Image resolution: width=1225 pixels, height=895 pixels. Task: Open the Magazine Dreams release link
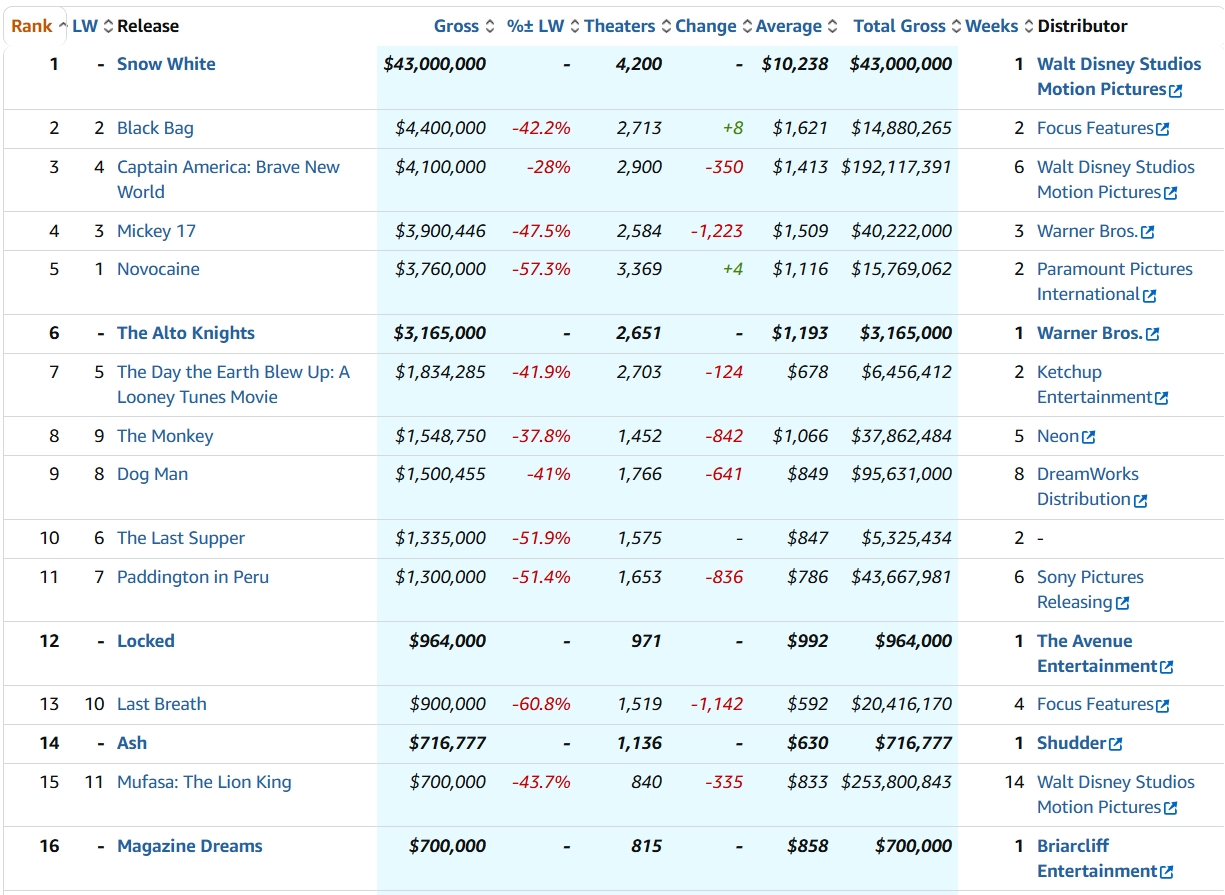[x=190, y=846]
